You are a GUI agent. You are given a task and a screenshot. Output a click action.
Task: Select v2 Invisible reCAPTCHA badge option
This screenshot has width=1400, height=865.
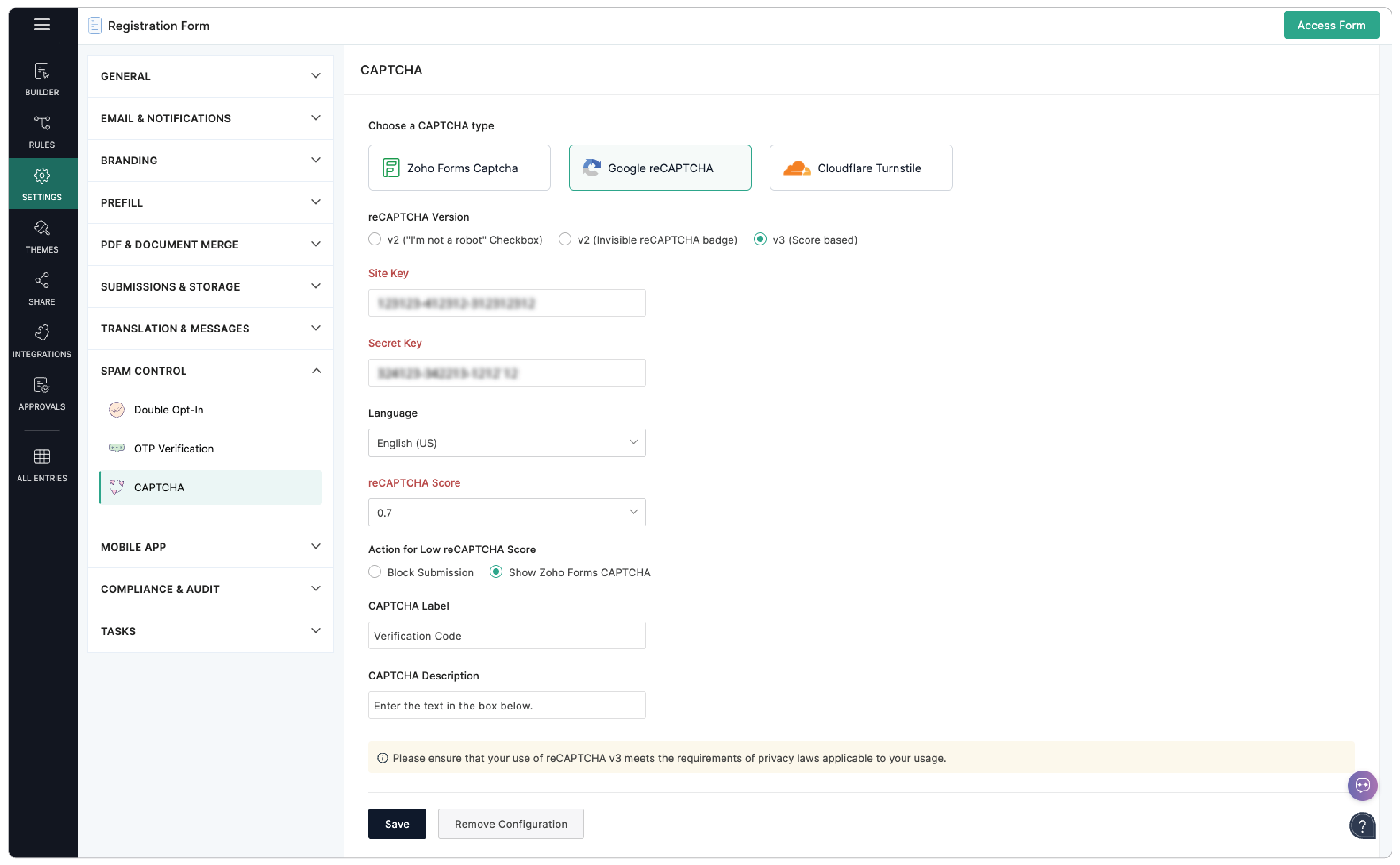pos(565,239)
